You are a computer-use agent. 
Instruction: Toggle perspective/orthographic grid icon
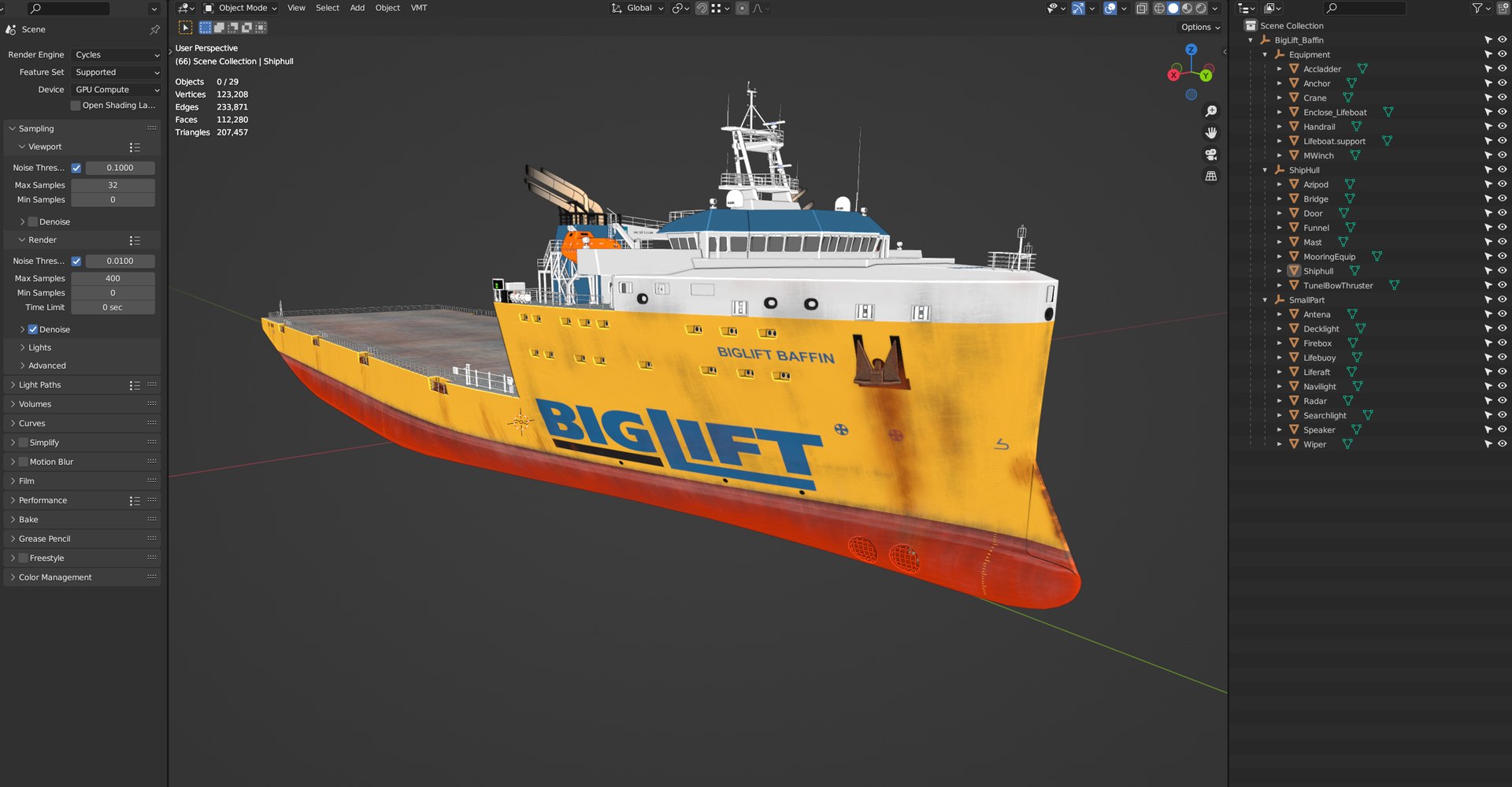[1211, 176]
